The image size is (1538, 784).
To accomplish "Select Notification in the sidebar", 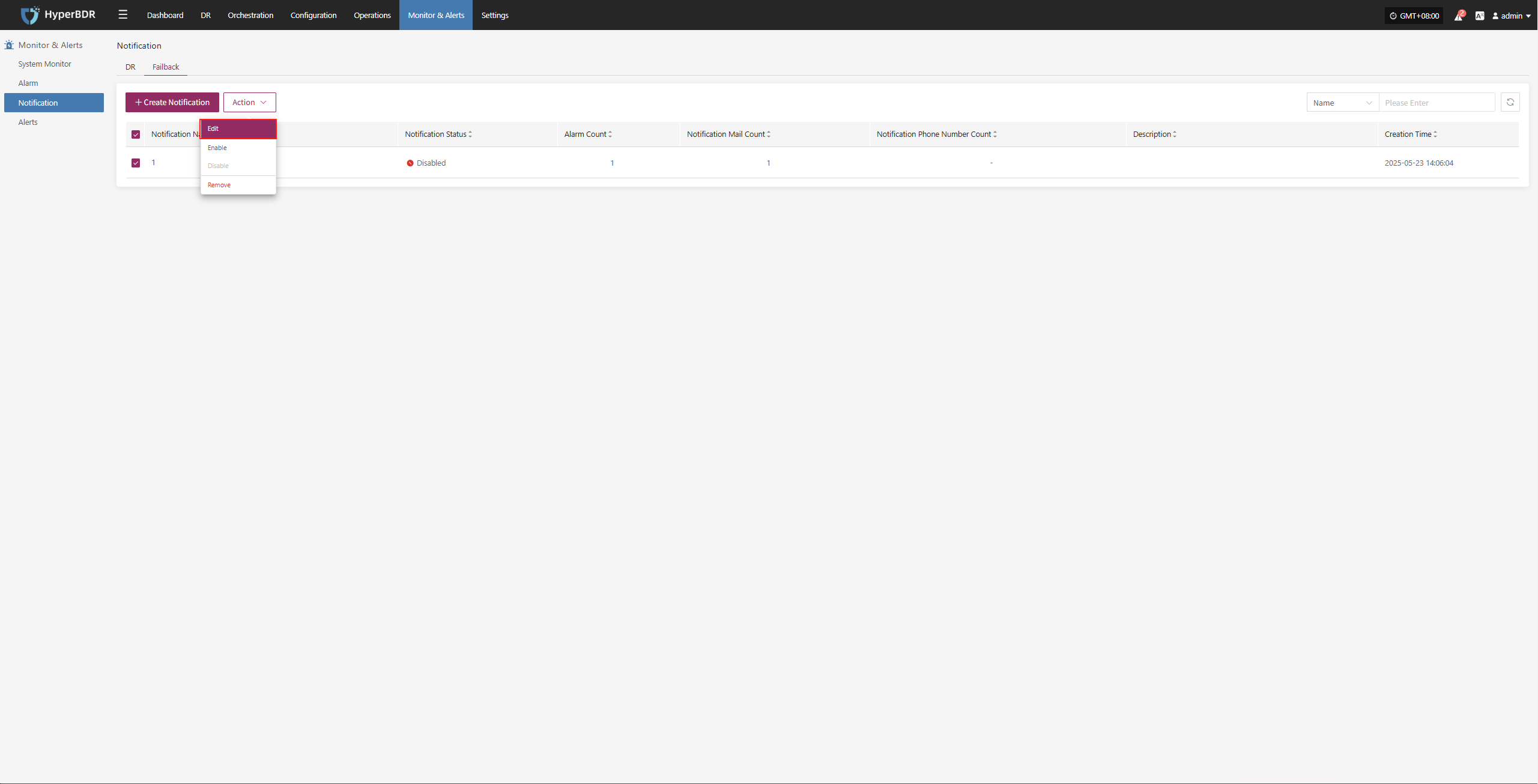I will tap(54, 103).
